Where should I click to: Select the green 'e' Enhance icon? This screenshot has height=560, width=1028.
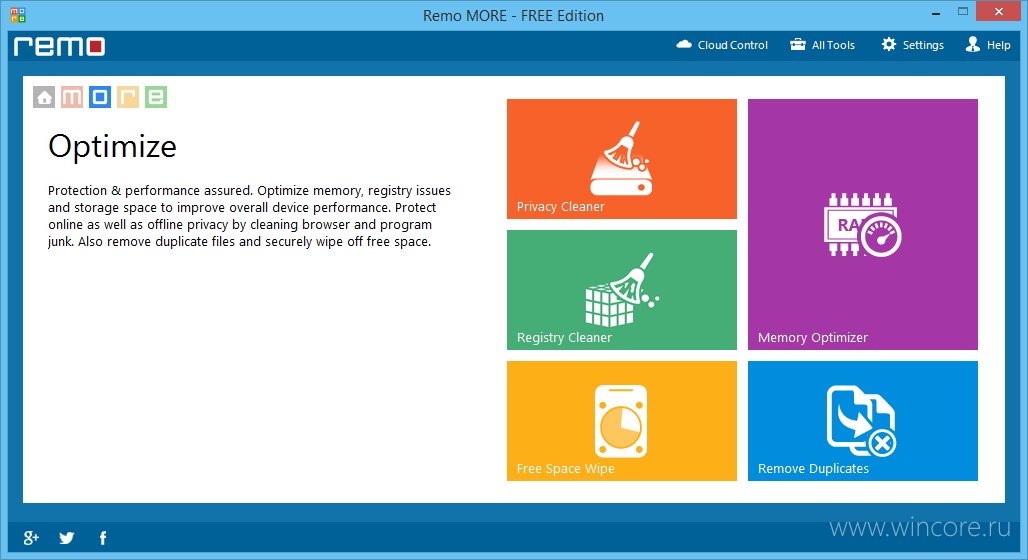(156, 97)
